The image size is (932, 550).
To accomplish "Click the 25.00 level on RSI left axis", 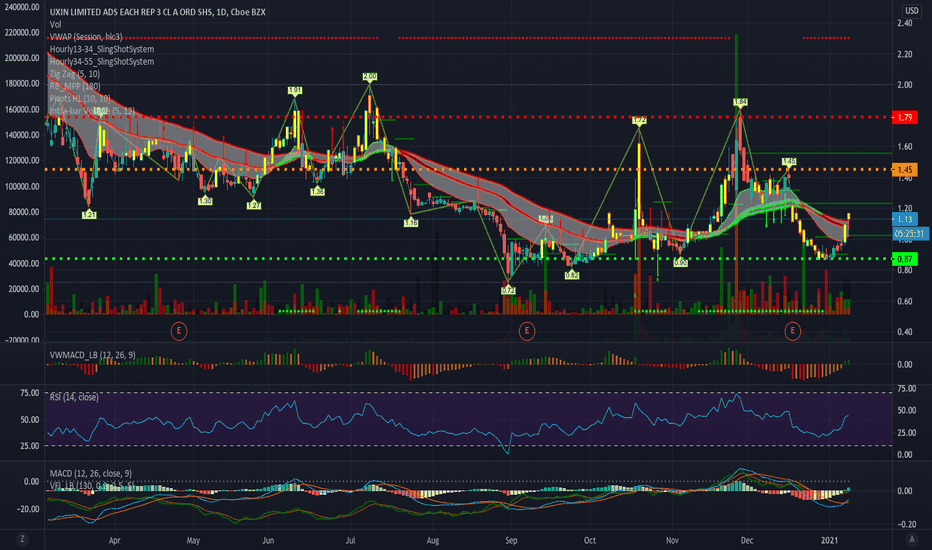I will (30, 445).
